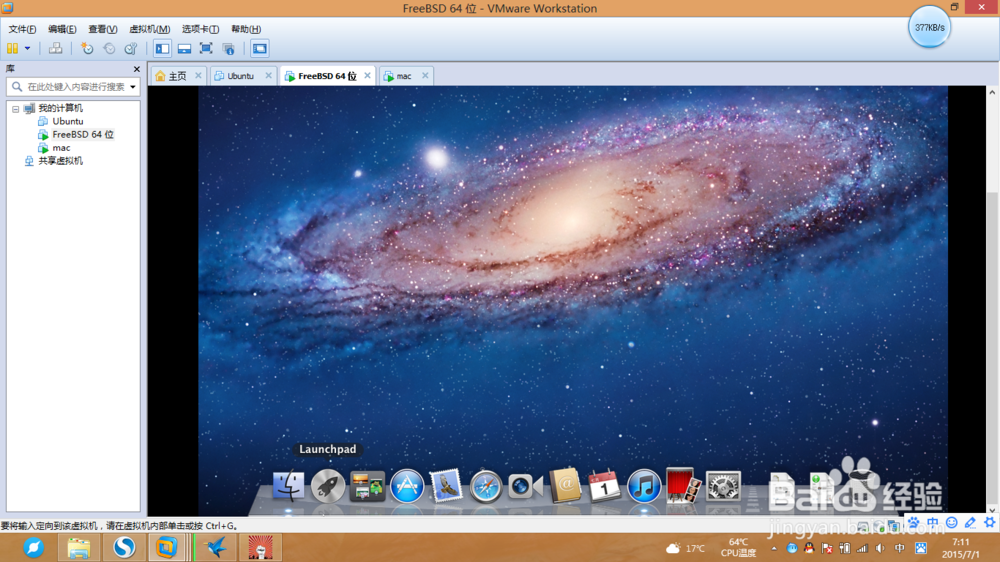Take a snapshot with the snapshot icon
Image resolution: width=1000 pixels, height=562 pixels.
[x=87, y=48]
